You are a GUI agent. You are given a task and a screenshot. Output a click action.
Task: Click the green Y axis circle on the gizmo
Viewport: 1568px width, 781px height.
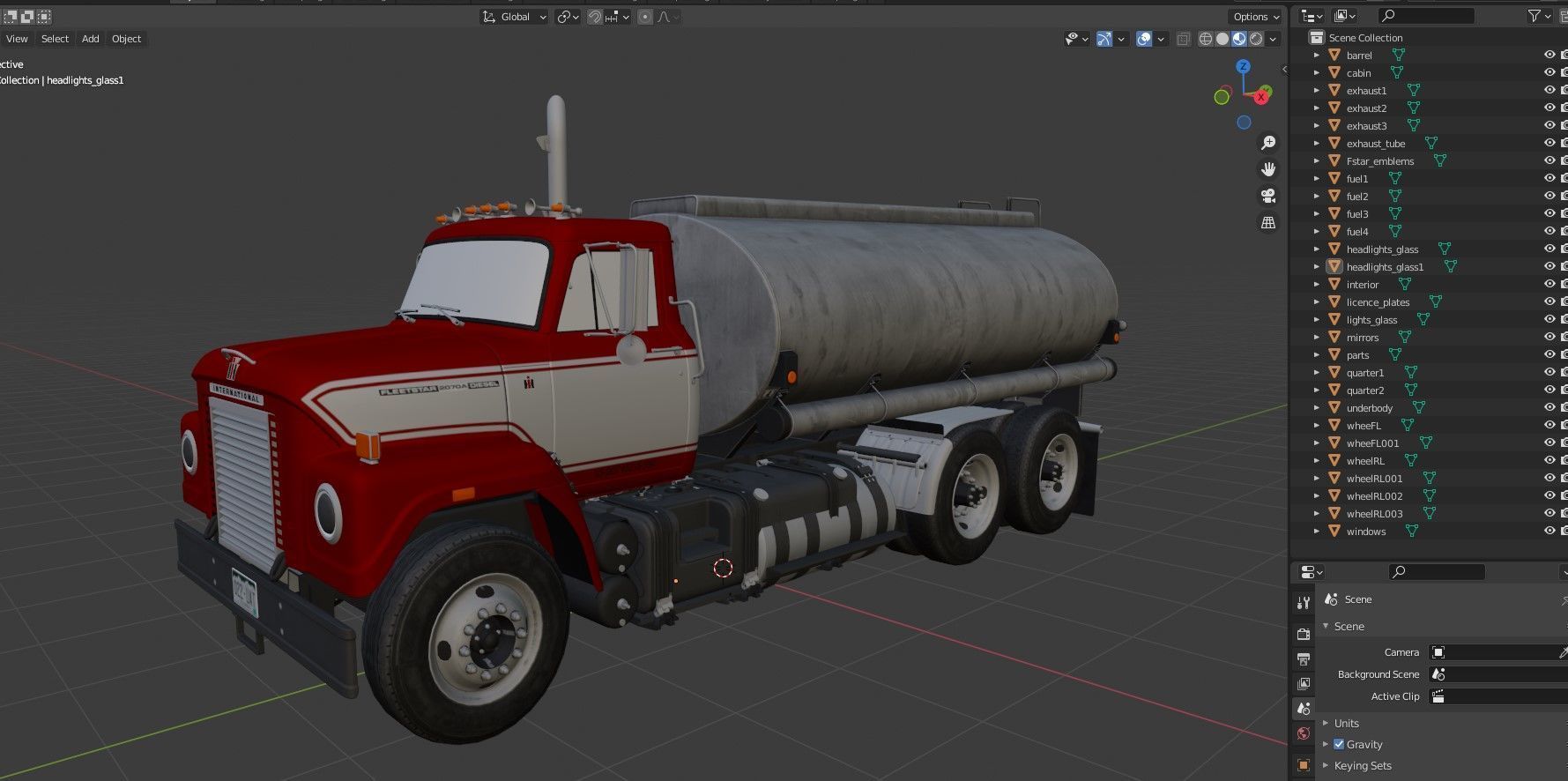(x=1222, y=97)
